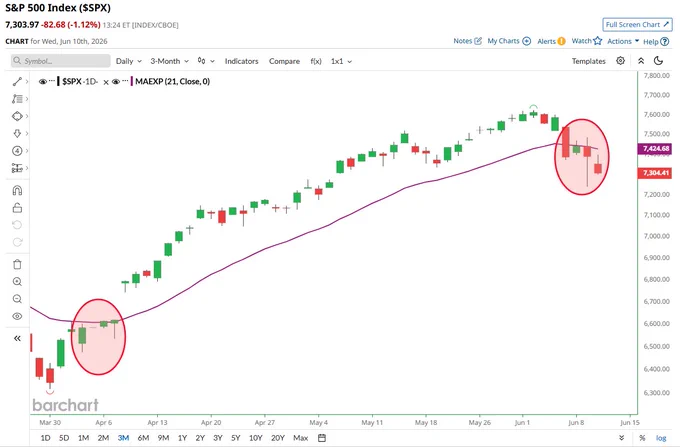The image size is (680, 447).
Task: Select the measurement ruler tool
Action: tap(17, 168)
